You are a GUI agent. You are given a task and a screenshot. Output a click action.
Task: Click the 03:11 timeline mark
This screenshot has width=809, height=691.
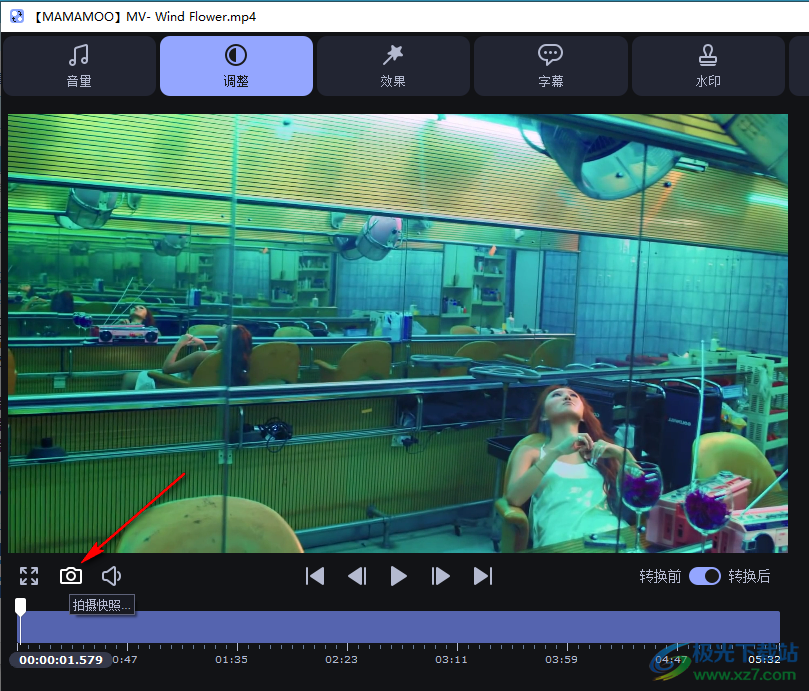(451, 660)
